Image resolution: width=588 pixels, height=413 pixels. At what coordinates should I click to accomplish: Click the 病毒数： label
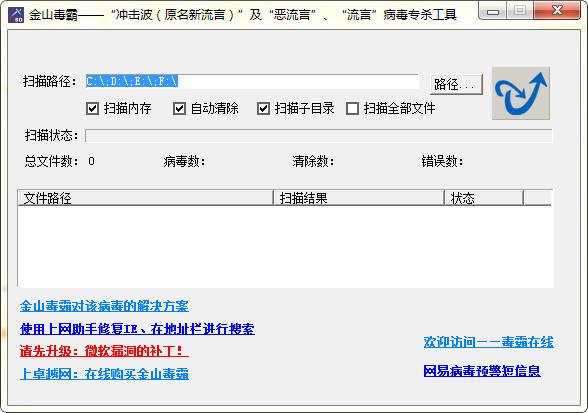184,162
